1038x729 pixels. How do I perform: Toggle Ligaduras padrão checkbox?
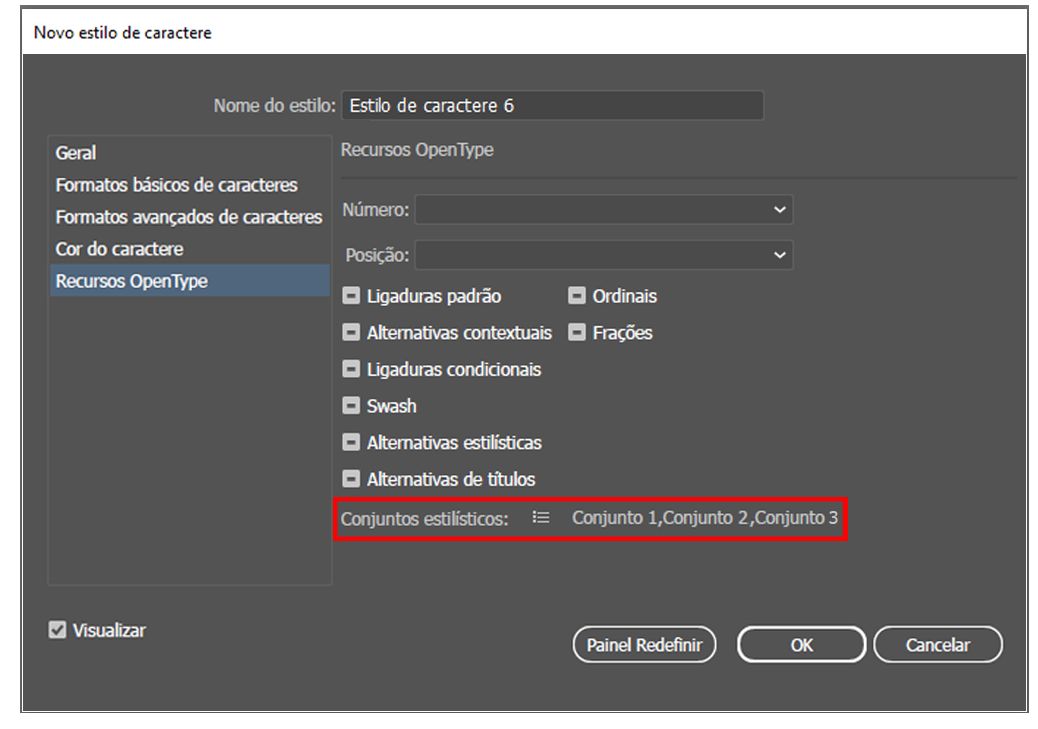click(351, 296)
